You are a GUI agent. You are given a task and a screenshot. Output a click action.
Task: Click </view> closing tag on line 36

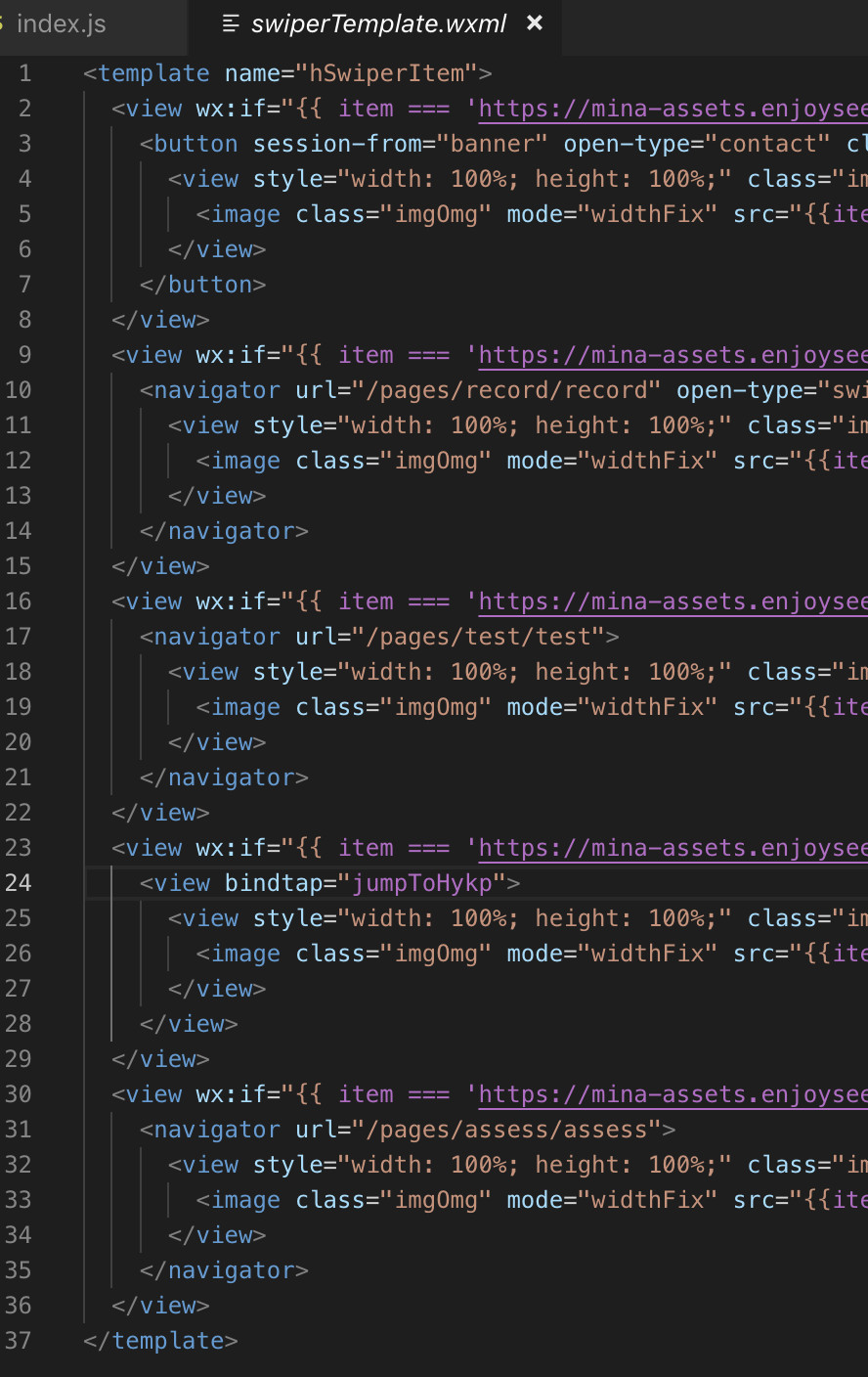click(x=161, y=1306)
